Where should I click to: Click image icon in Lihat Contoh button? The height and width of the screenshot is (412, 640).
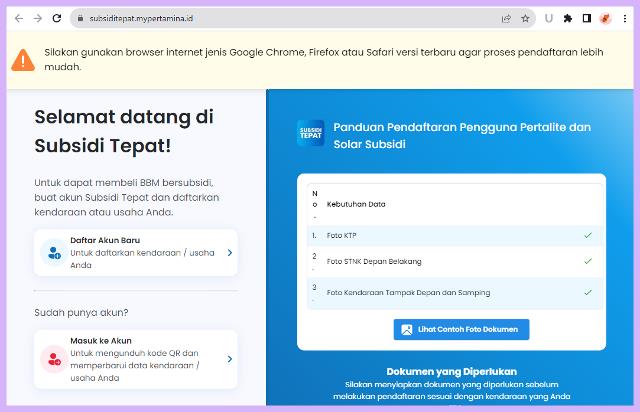point(407,330)
